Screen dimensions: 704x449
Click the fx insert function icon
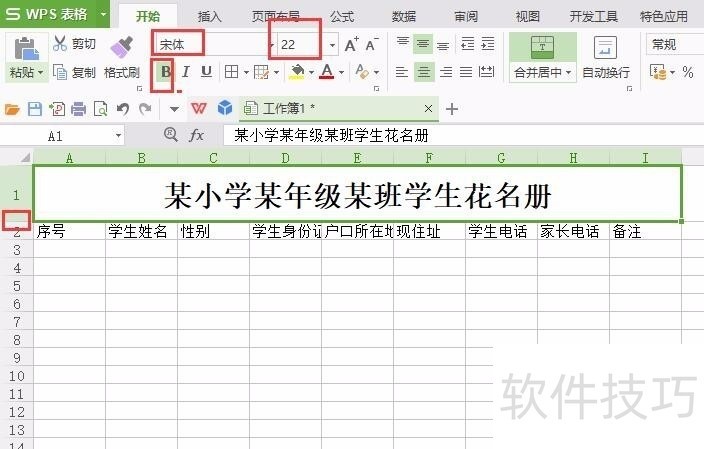[196, 135]
